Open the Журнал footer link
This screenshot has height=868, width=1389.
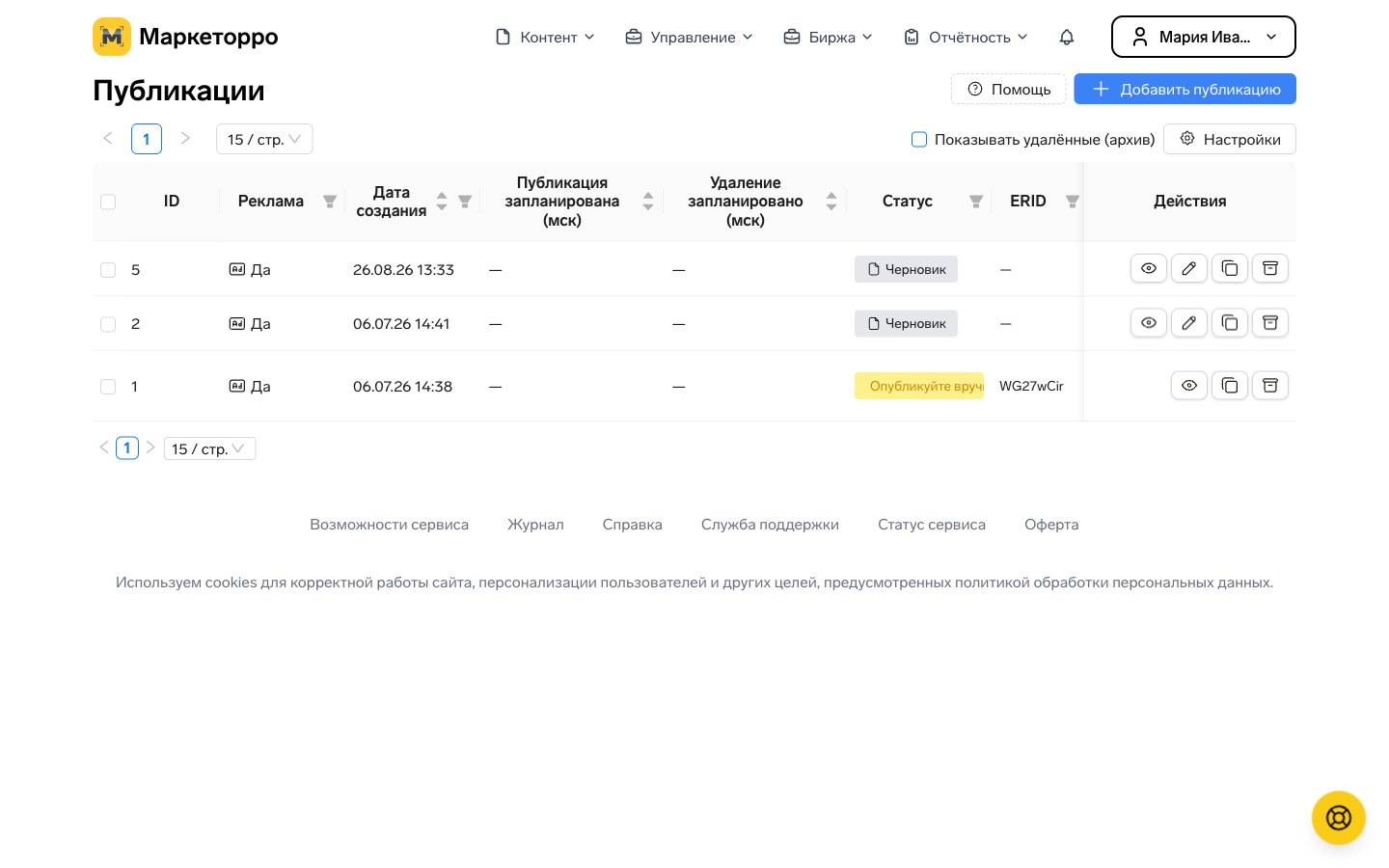point(535,525)
